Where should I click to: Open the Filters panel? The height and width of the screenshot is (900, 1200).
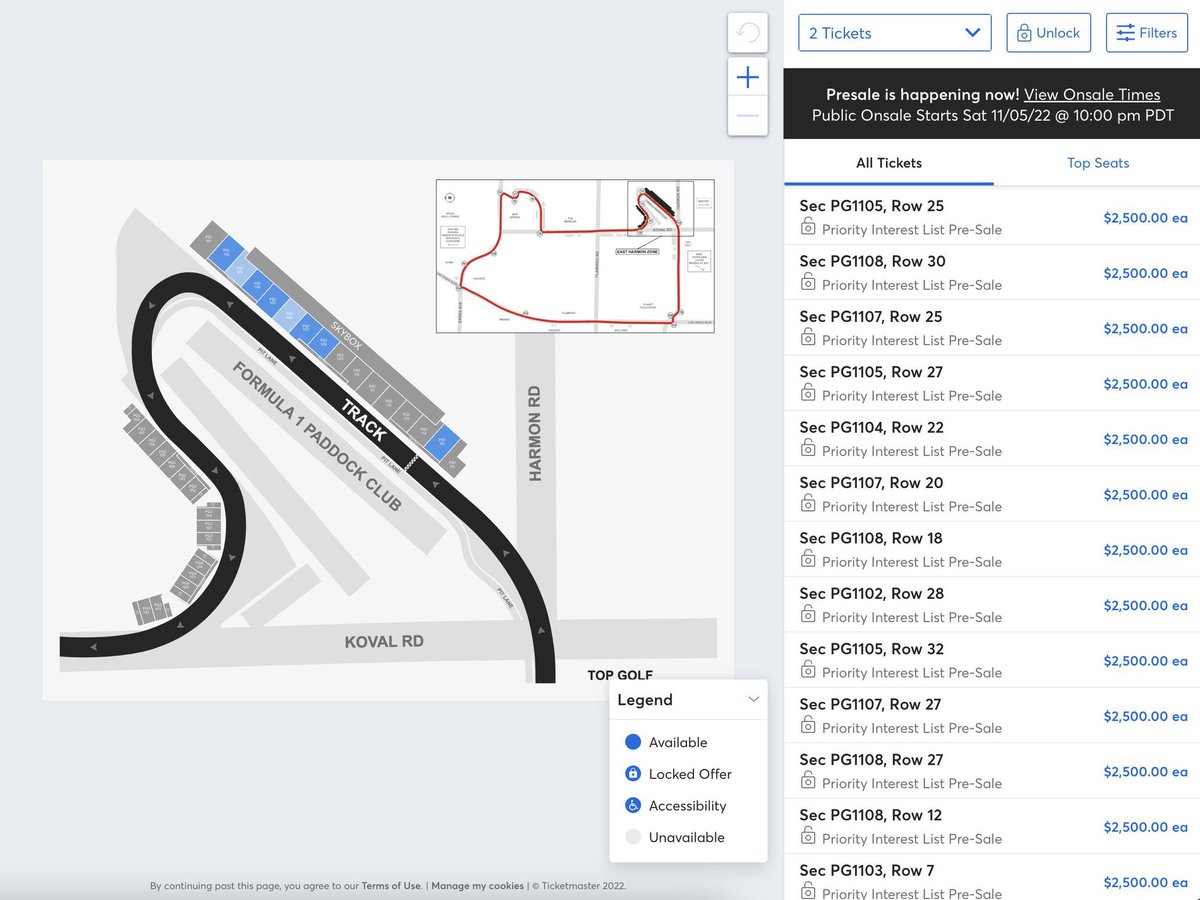click(1146, 33)
